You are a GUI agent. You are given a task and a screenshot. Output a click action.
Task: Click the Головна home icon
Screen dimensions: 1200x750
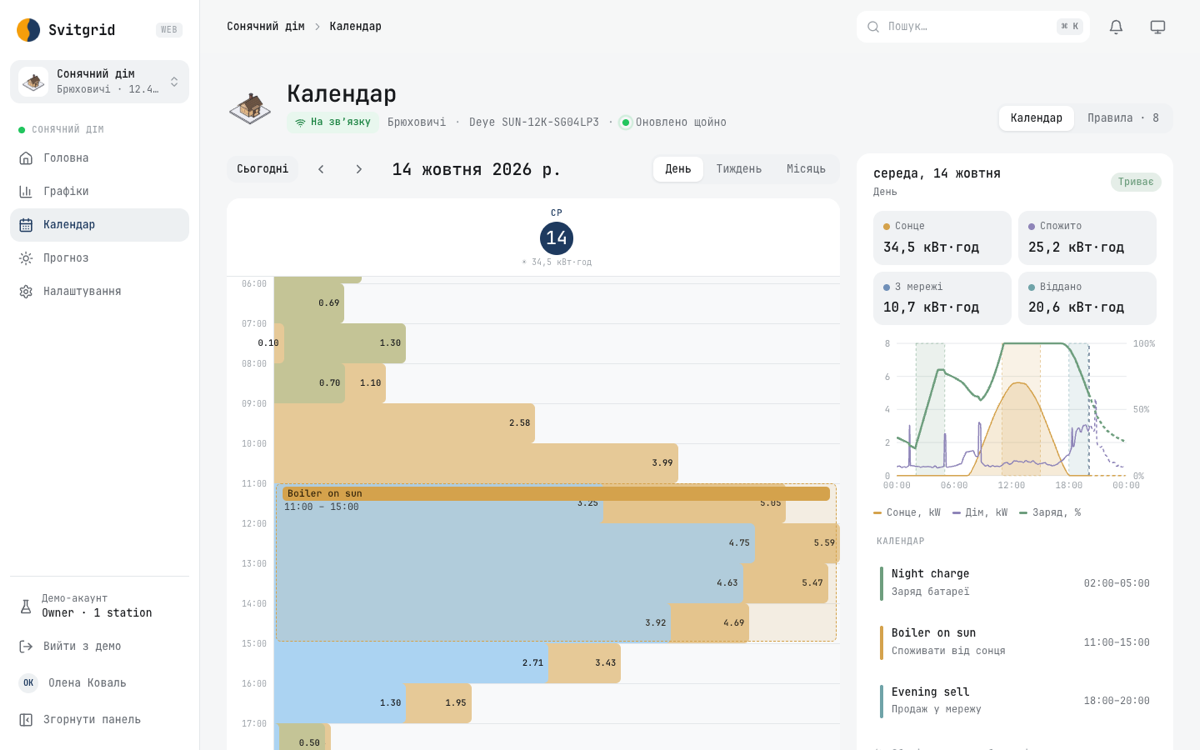pyautogui.click(x=26, y=158)
